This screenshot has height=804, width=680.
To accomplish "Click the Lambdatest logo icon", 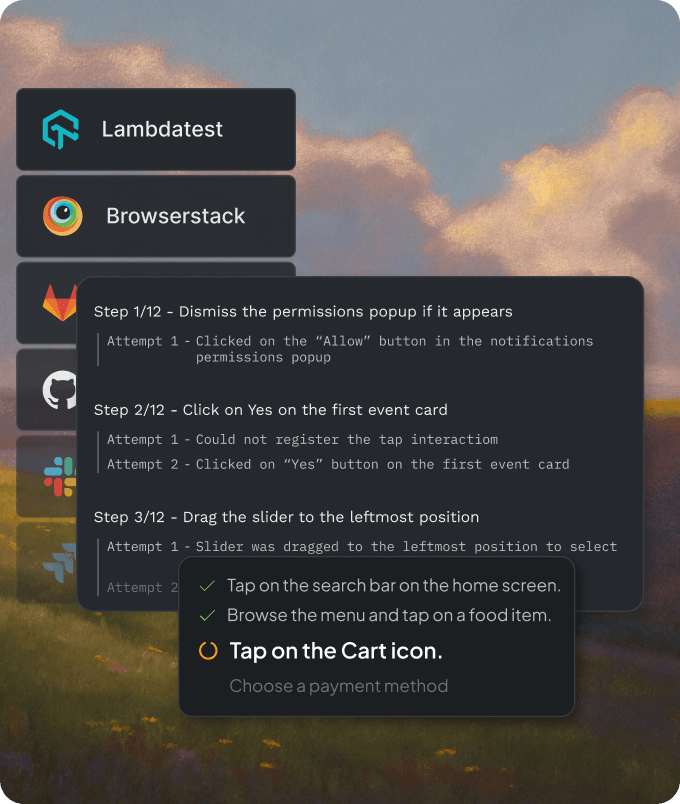I will (61, 129).
